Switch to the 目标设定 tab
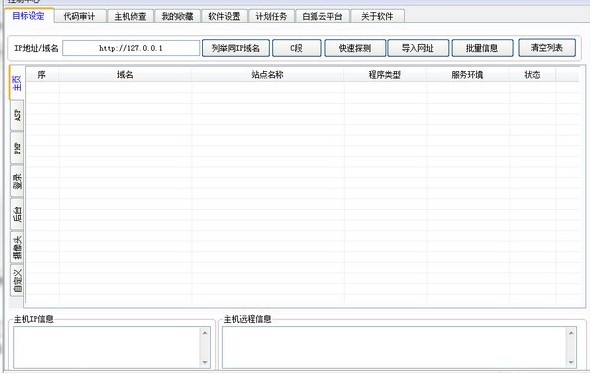 [29, 15]
